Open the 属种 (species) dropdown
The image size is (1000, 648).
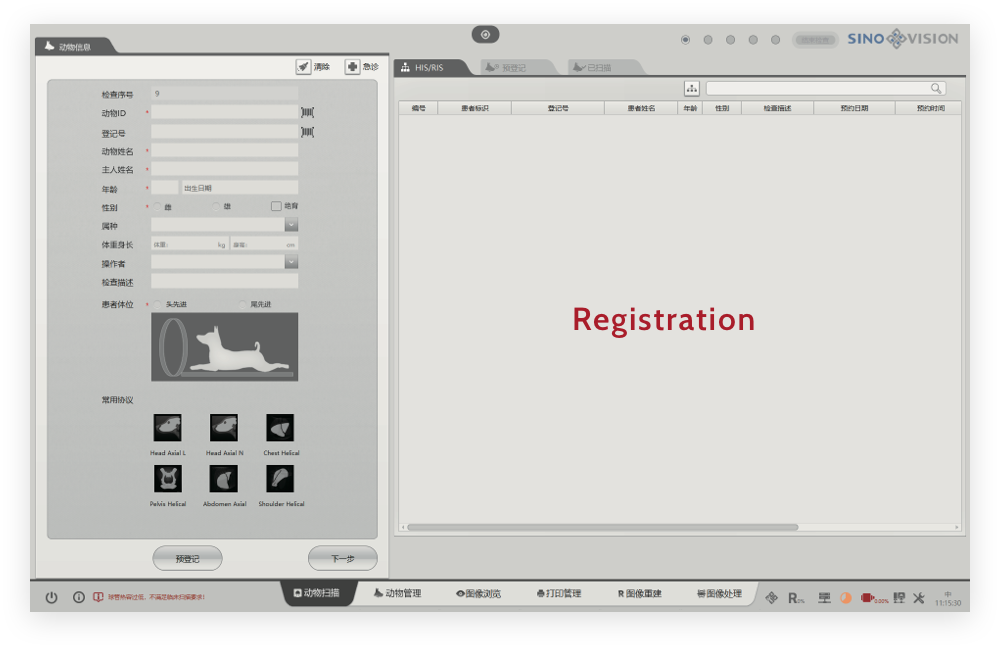(291, 226)
